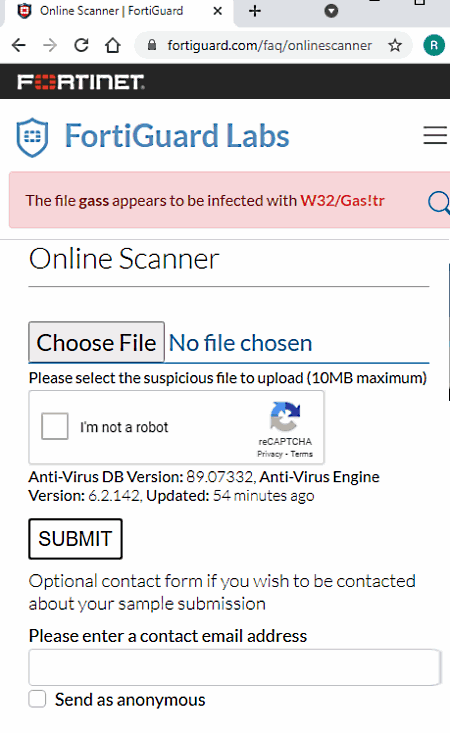The height and width of the screenshot is (733, 450).
Task: View site info via padlock icon
Action: (x=151, y=45)
